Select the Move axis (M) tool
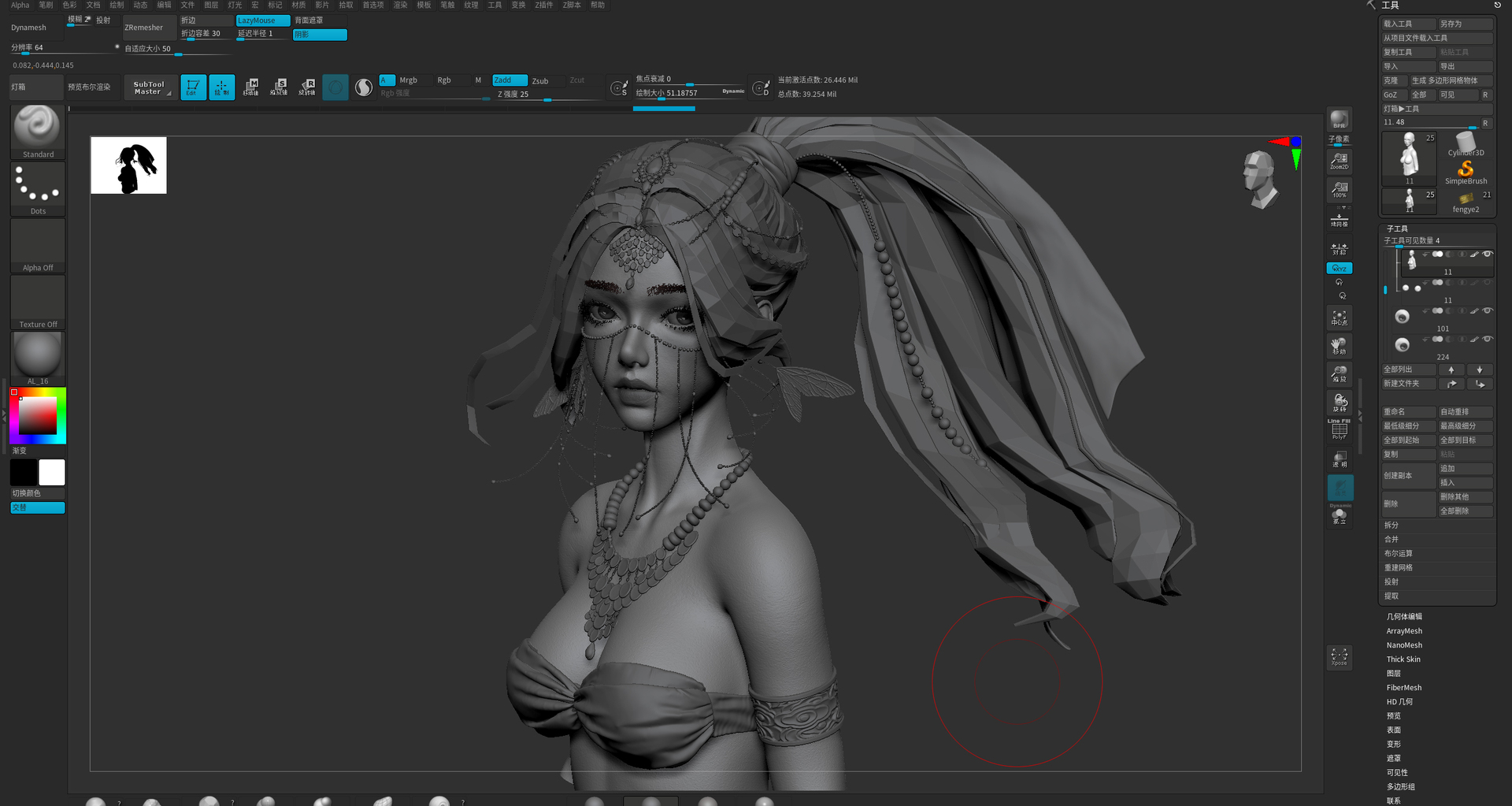Image resolution: width=1512 pixels, height=806 pixels. [x=251, y=87]
